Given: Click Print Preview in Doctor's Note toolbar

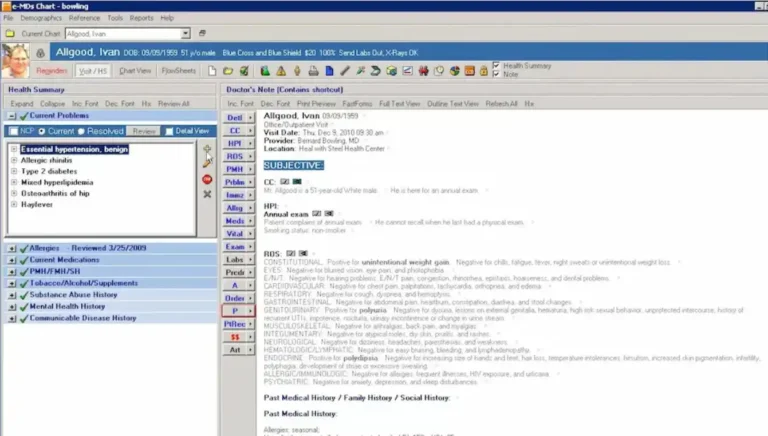Looking at the screenshot, I should click(316, 104).
